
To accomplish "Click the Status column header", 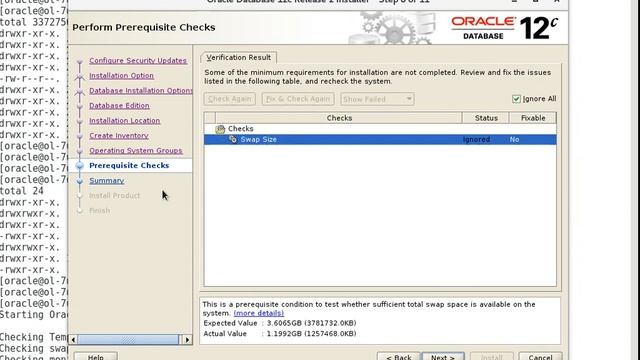I will click(x=486, y=118).
